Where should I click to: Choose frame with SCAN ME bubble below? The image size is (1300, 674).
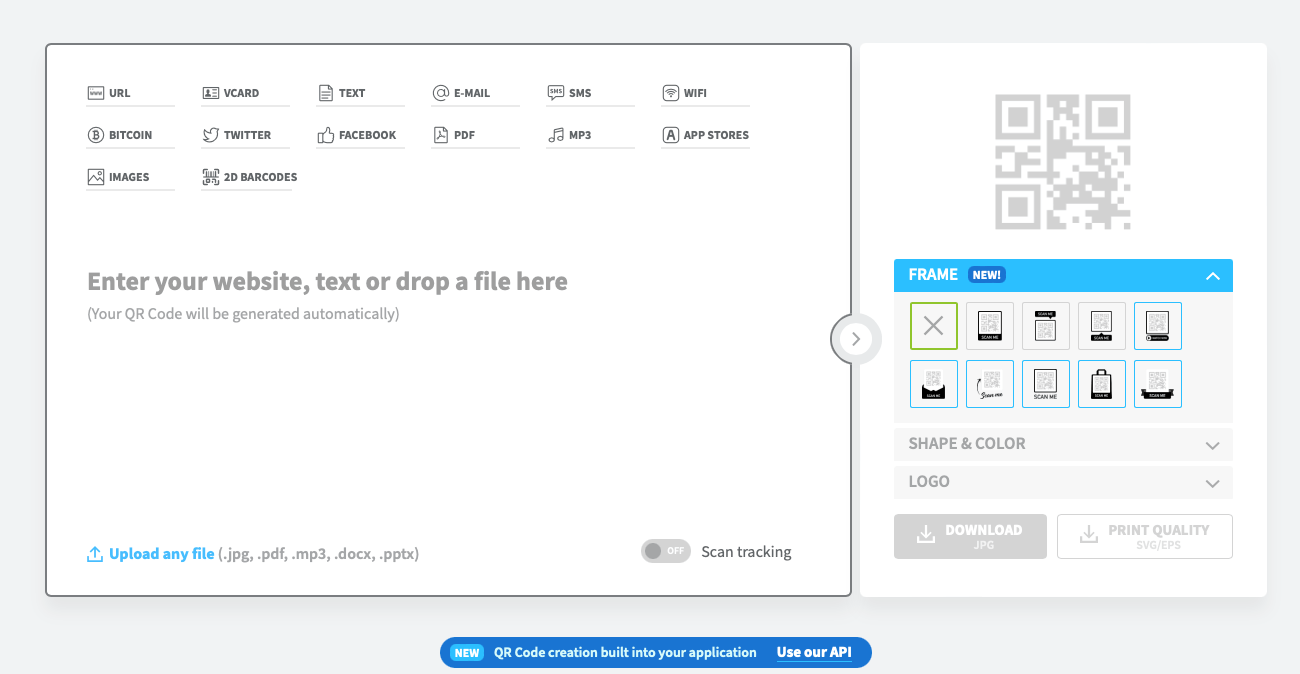coord(1102,326)
